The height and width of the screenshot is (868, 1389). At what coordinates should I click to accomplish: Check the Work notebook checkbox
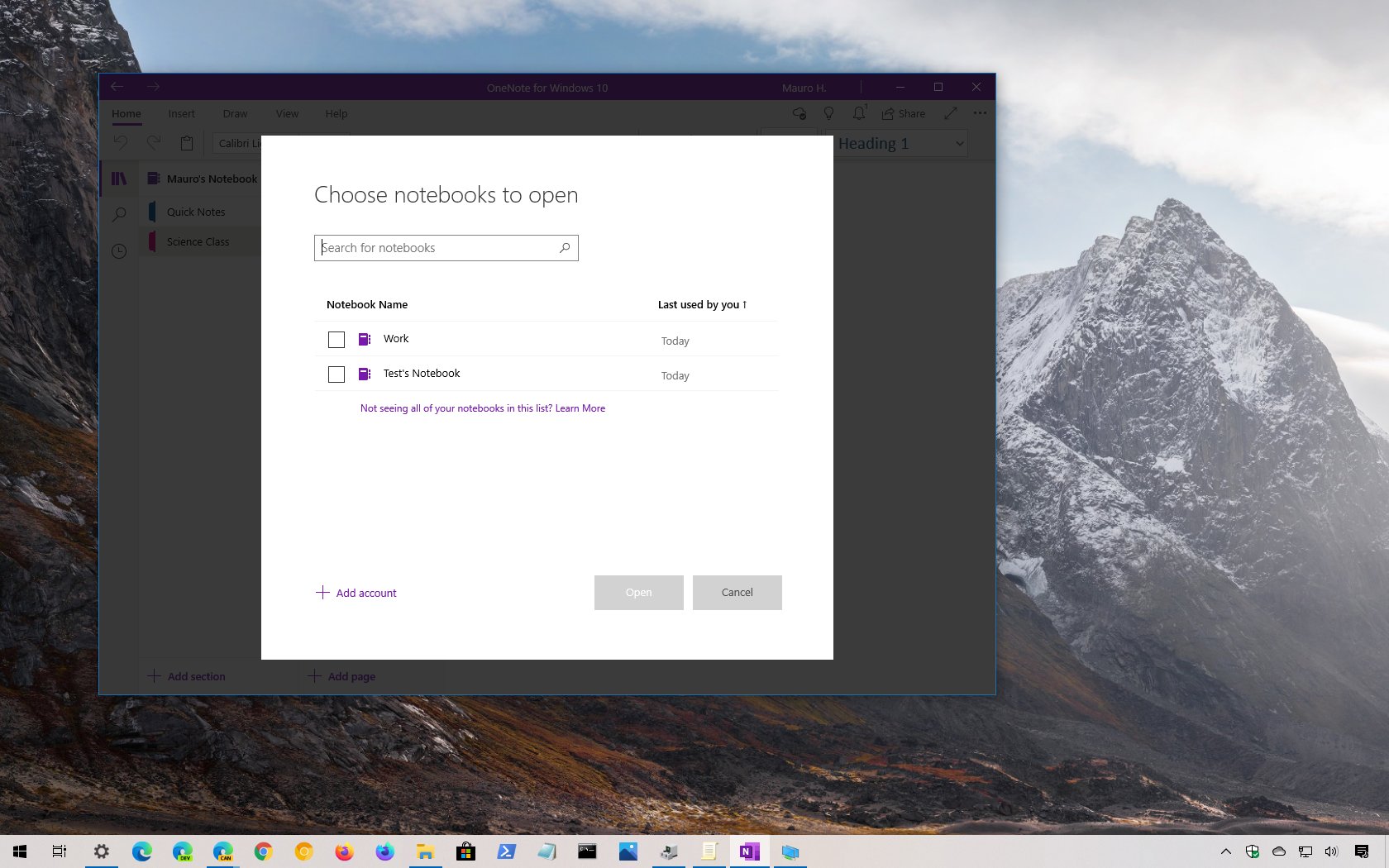(x=337, y=340)
